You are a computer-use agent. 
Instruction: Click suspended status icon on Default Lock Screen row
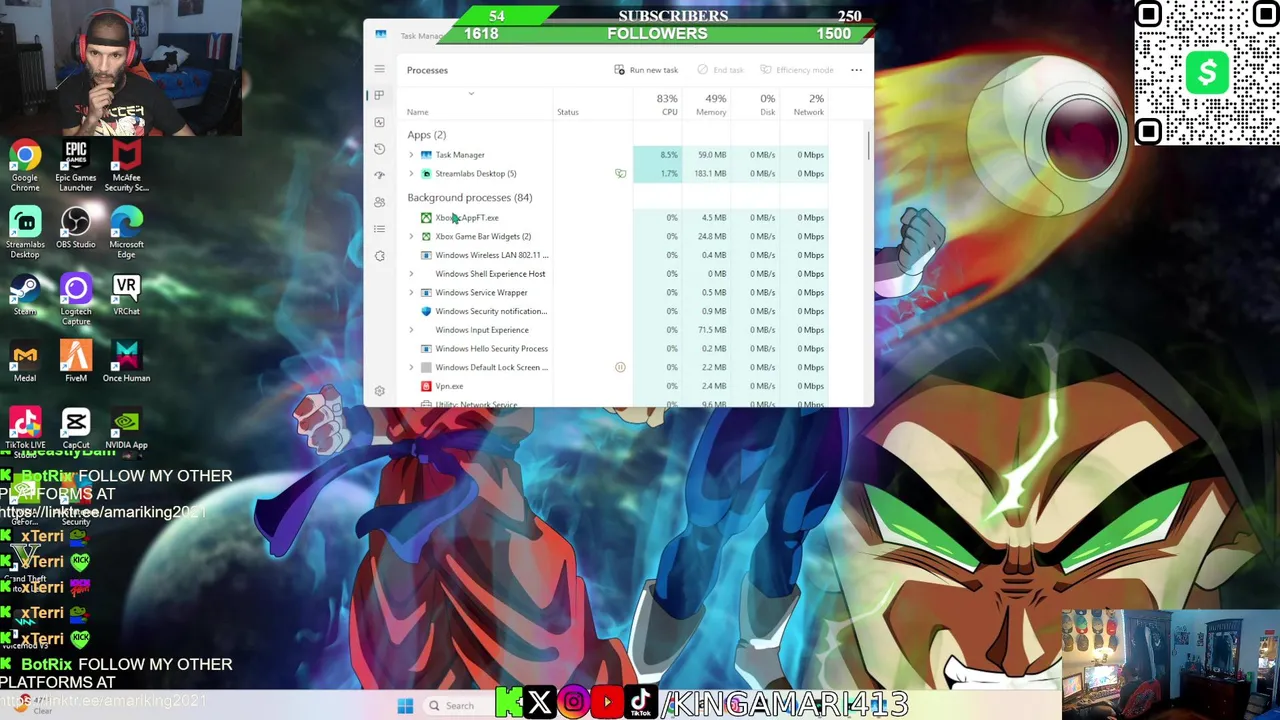click(x=620, y=367)
